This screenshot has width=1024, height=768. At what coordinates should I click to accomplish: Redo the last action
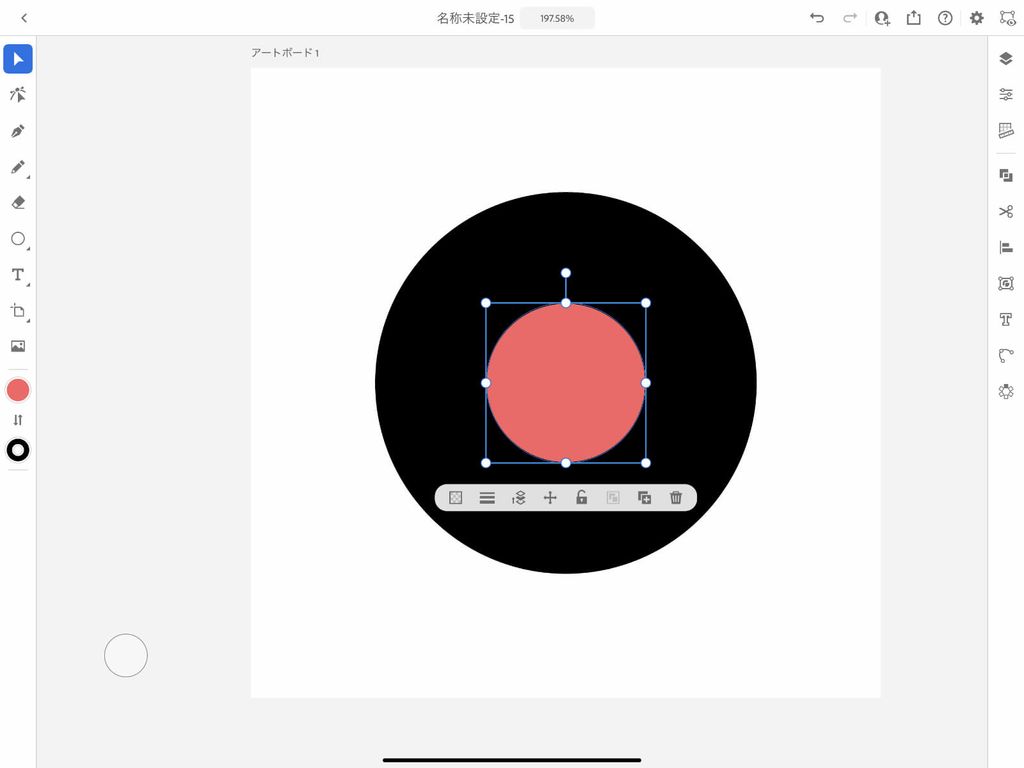click(x=850, y=18)
